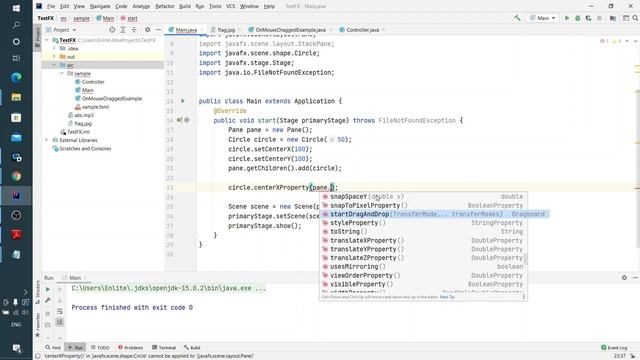Click the Project tool window settings gear
The width and height of the screenshot is (640, 360).
[147, 30]
